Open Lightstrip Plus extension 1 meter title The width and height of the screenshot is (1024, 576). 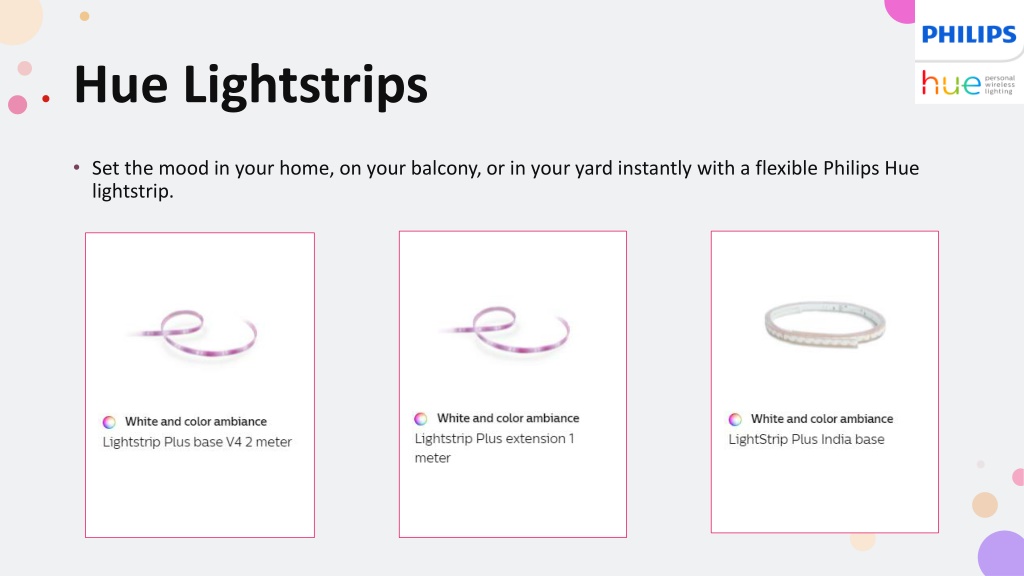[x=494, y=448]
